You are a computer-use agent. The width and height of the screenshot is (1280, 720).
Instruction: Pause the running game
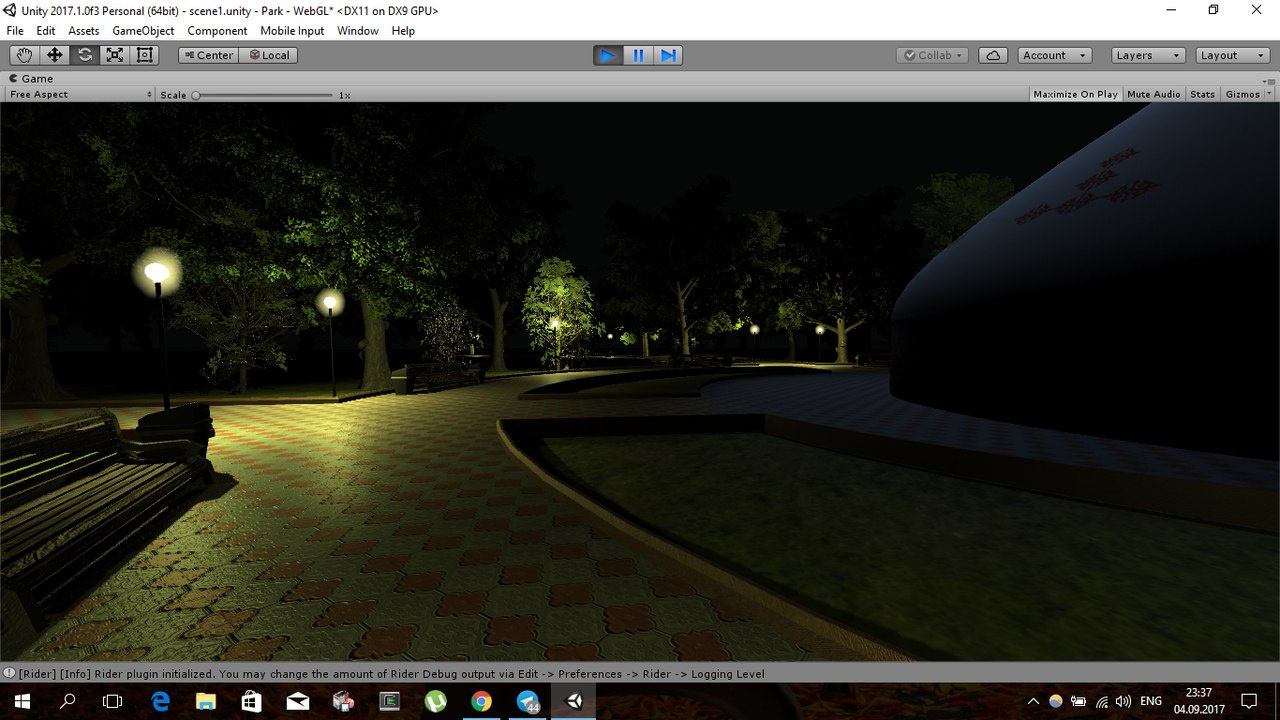[x=638, y=55]
